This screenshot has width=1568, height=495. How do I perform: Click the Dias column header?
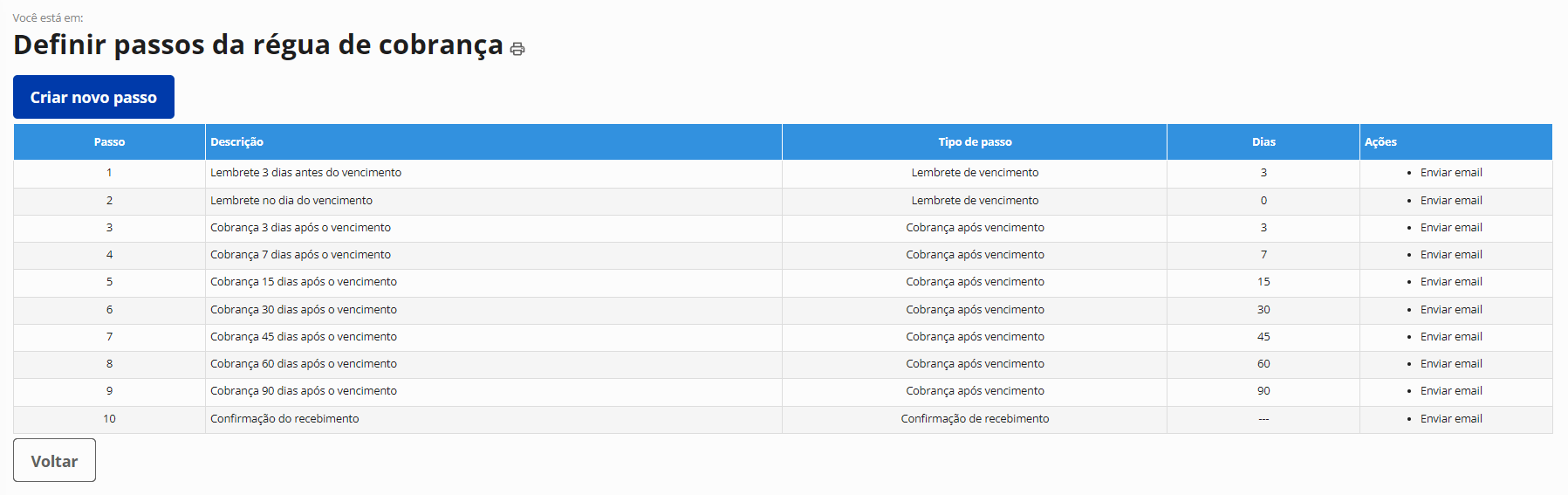click(1263, 142)
